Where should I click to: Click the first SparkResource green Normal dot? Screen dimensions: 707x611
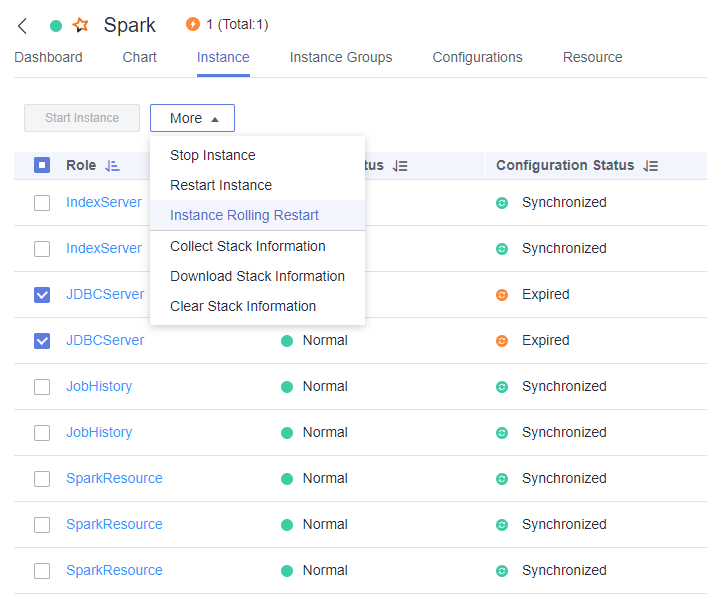[287, 479]
